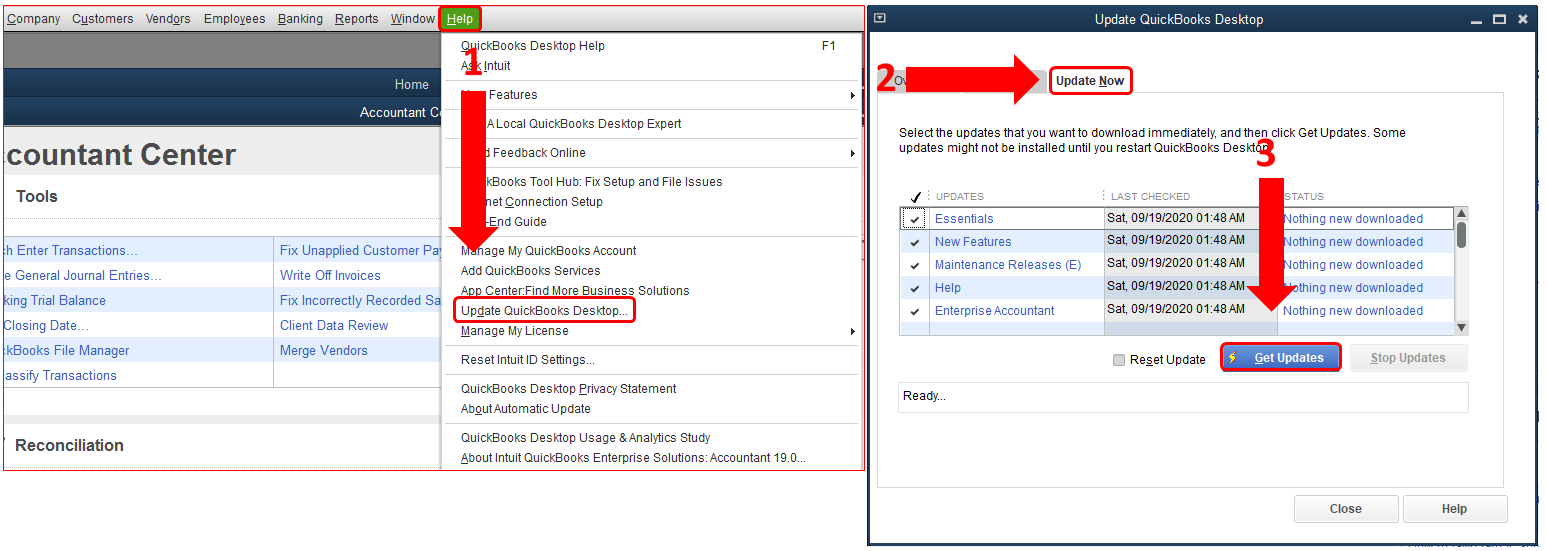Choose Find A Local QuickBooks Desktop Expert

coord(571,124)
